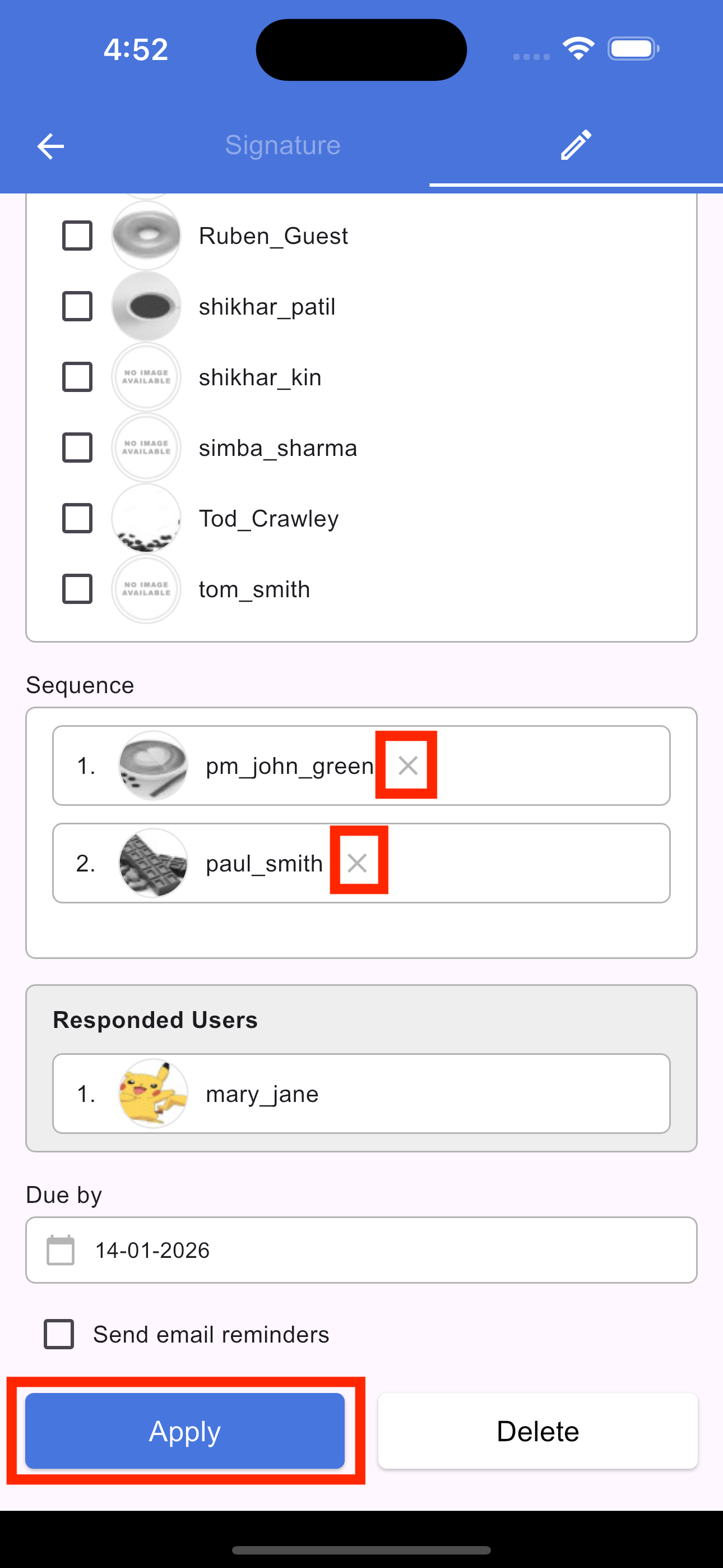Image resolution: width=723 pixels, height=1568 pixels.
Task: Tap mary_jane's Pikachu avatar
Action: [x=153, y=1094]
